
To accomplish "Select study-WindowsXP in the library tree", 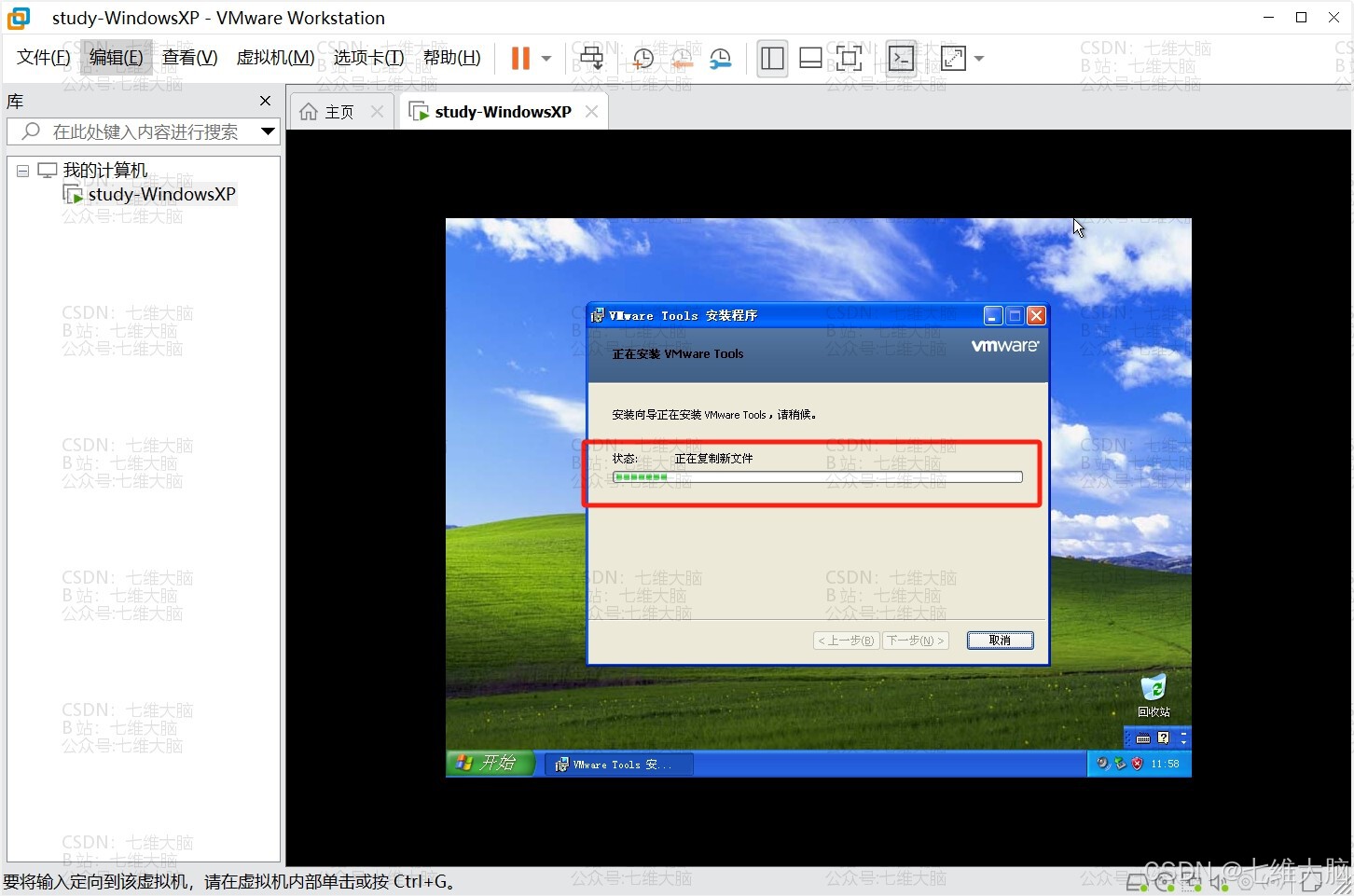I will click(161, 194).
